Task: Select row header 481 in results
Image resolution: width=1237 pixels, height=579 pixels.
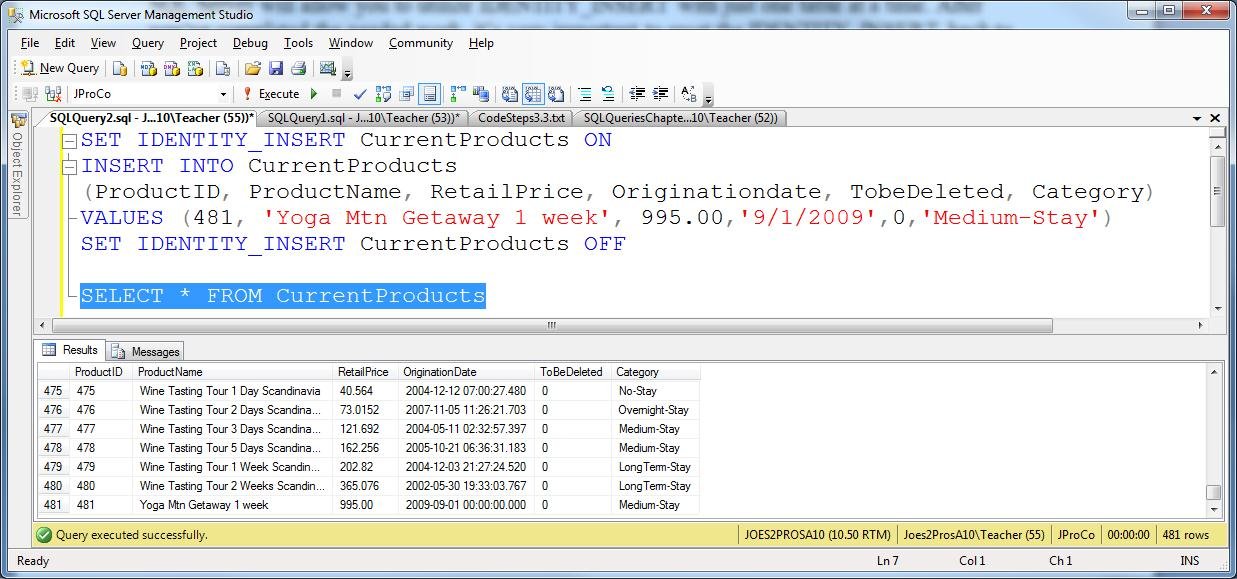Action: 53,505
